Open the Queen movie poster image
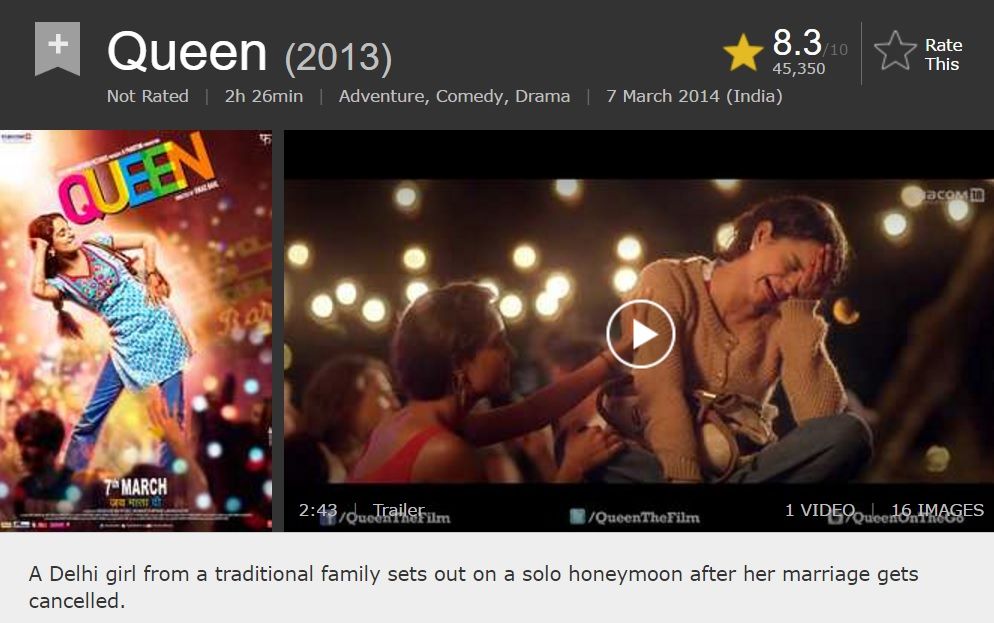This screenshot has width=994, height=623. (x=136, y=331)
